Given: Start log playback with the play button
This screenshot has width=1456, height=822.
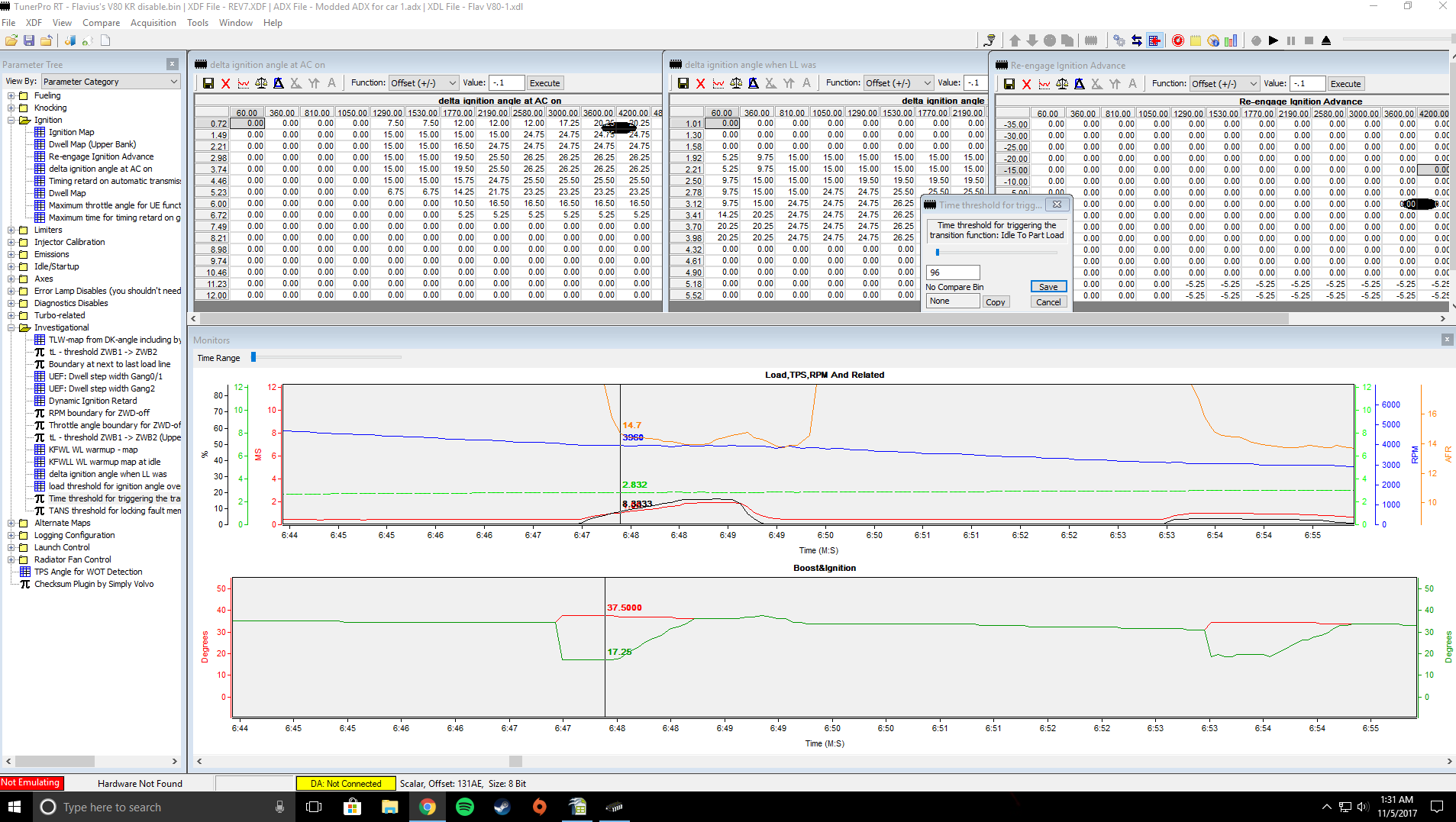Looking at the screenshot, I should [x=1274, y=40].
